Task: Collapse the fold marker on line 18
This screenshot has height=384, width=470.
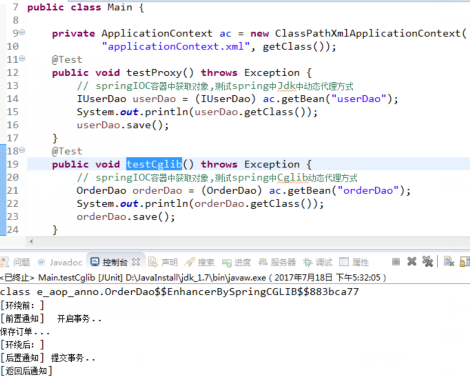Action: pos(22,150)
